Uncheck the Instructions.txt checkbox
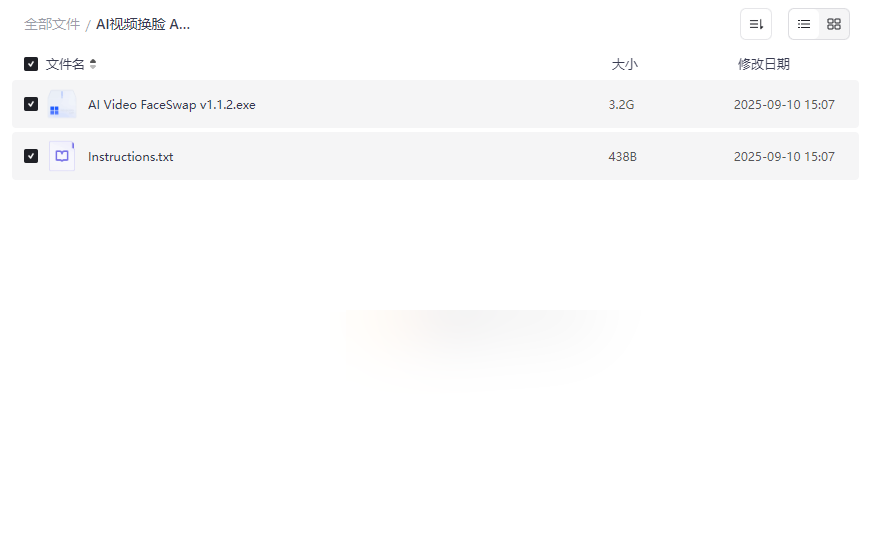Screen dimensions: 874x559 [x=31, y=156]
